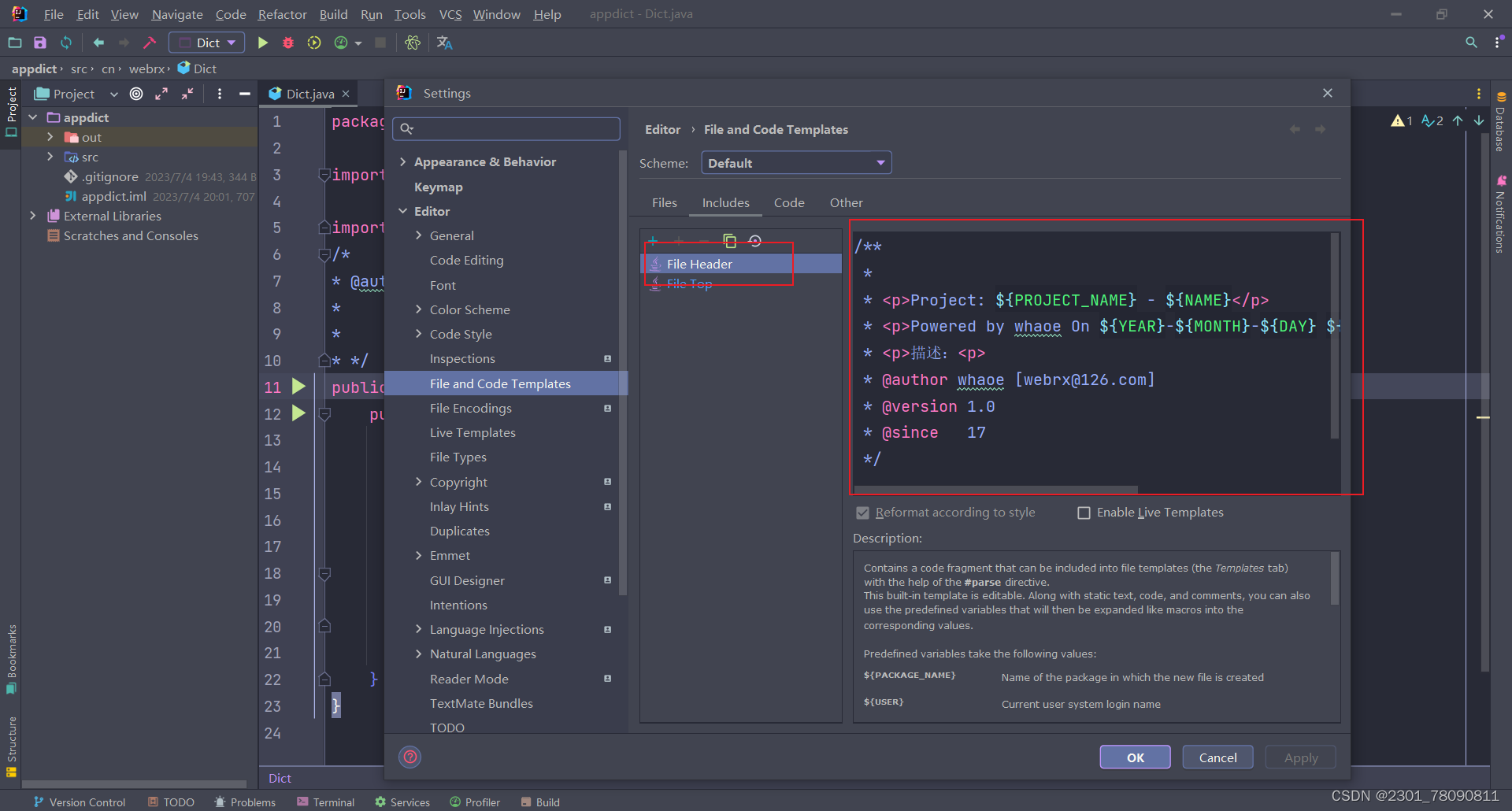Enable Live Templates checkbox
The image size is (1512, 811).
click(1084, 513)
